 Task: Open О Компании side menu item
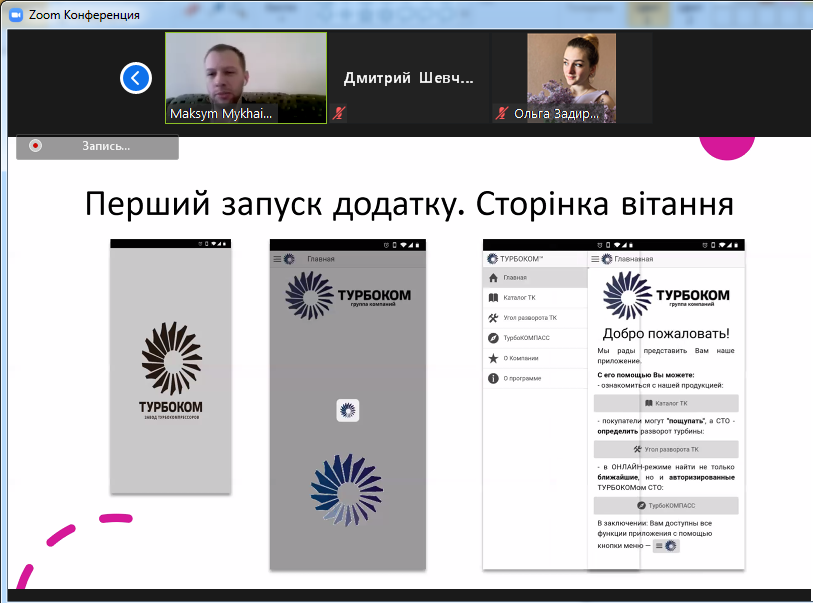[535, 358]
